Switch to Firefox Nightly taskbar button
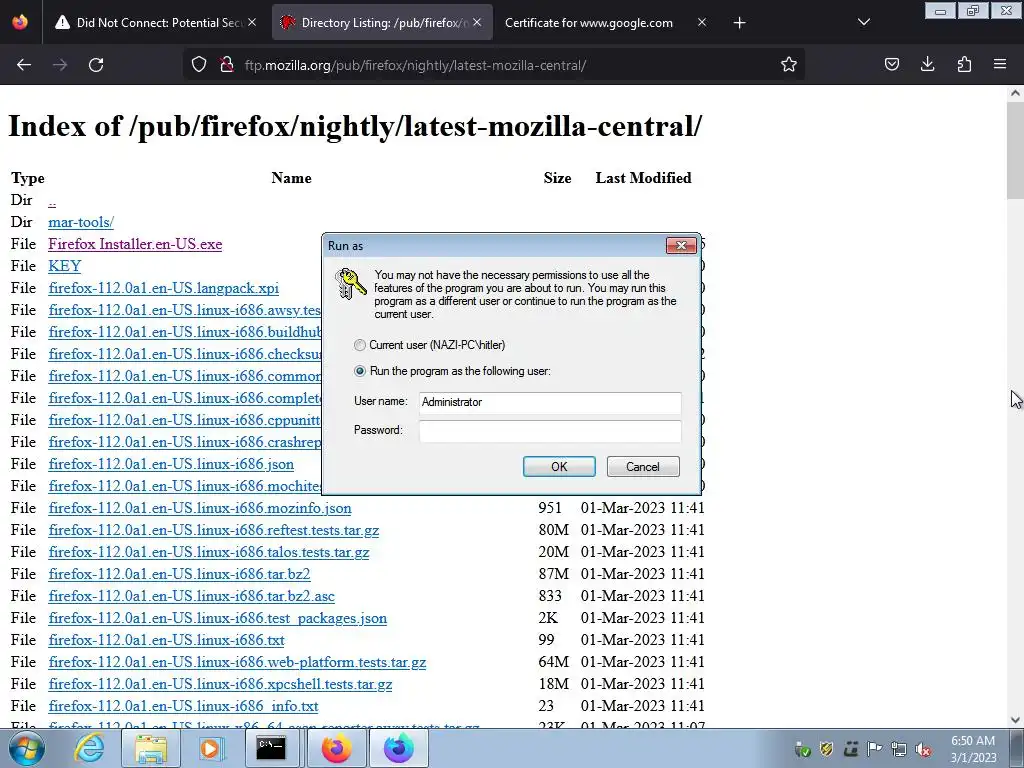 pyautogui.click(x=399, y=748)
